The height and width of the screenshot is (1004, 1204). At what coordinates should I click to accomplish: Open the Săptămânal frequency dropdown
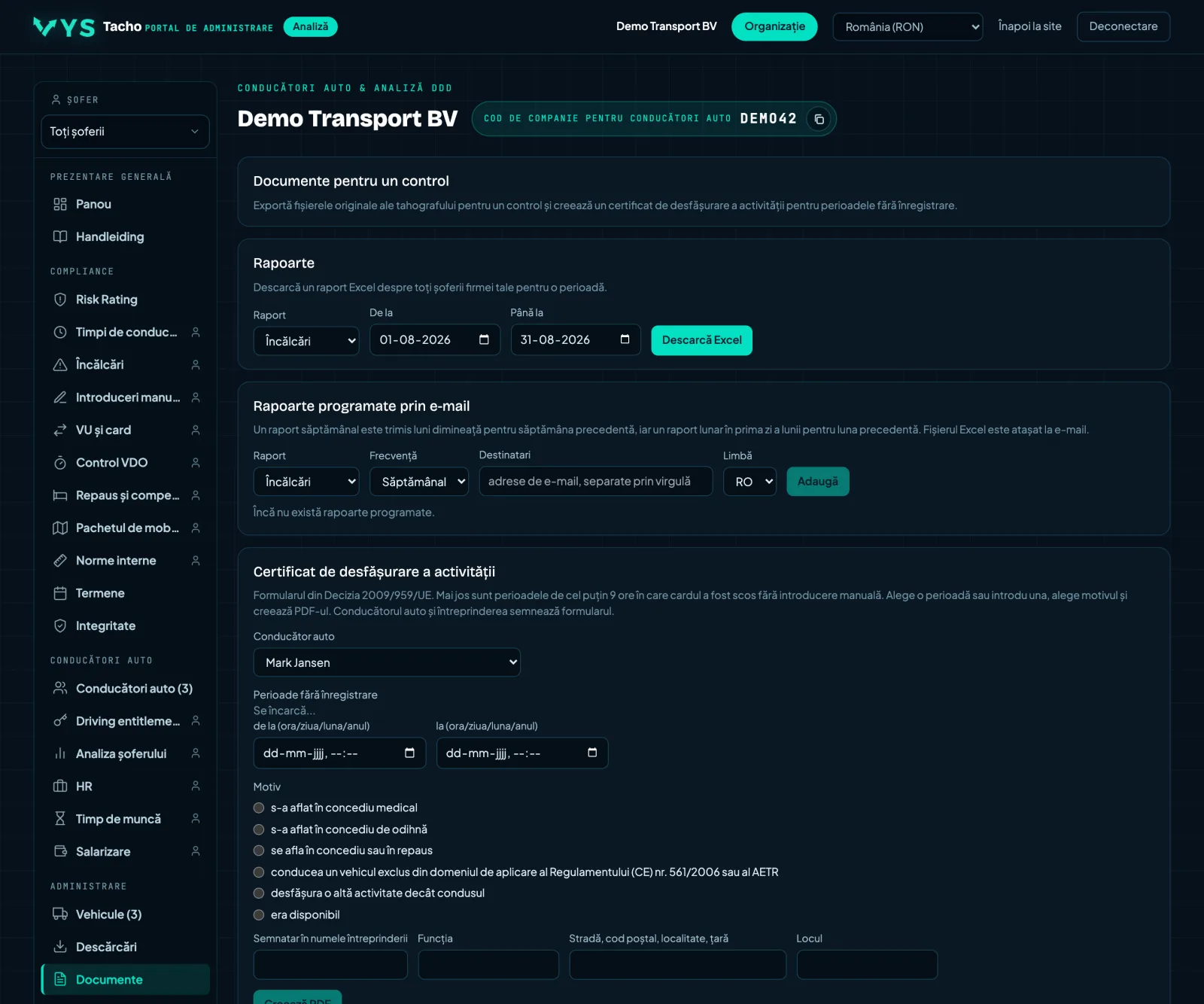419,482
